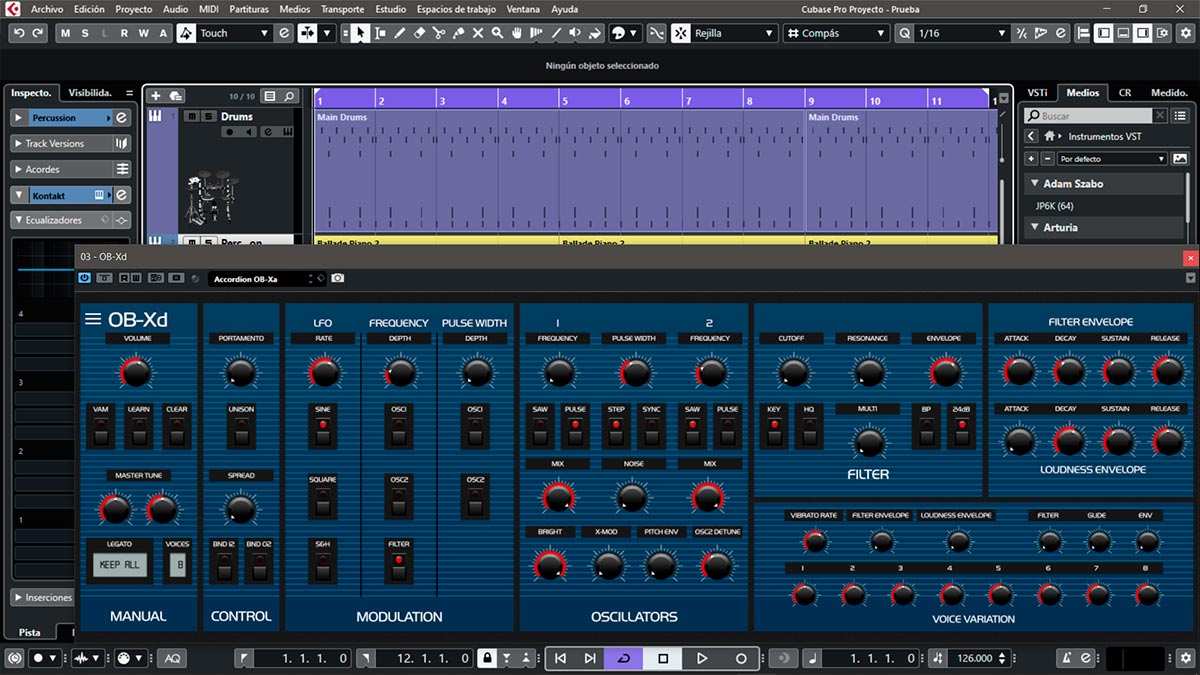Go to next marker in transport
The height and width of the screenshot is (675, 1200).
click(x=590, y=658)
